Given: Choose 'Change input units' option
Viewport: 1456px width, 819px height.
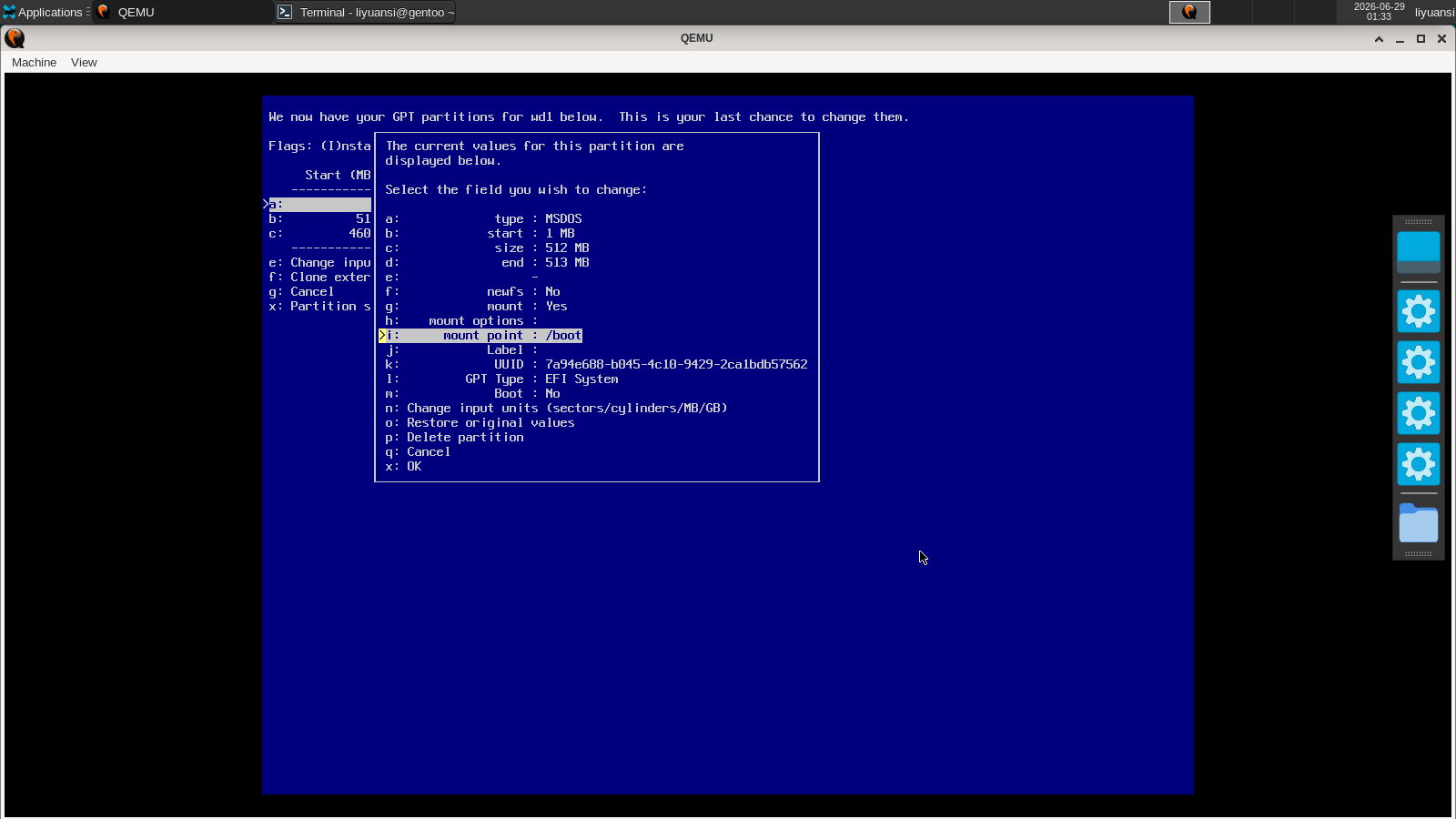Looking at the screenshot, I should coord(556,409).
